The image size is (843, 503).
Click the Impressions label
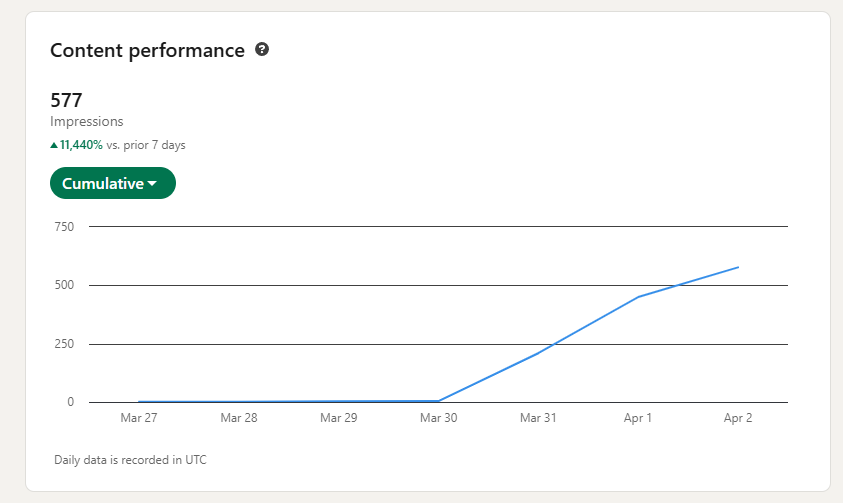click(x=86, y=121)
